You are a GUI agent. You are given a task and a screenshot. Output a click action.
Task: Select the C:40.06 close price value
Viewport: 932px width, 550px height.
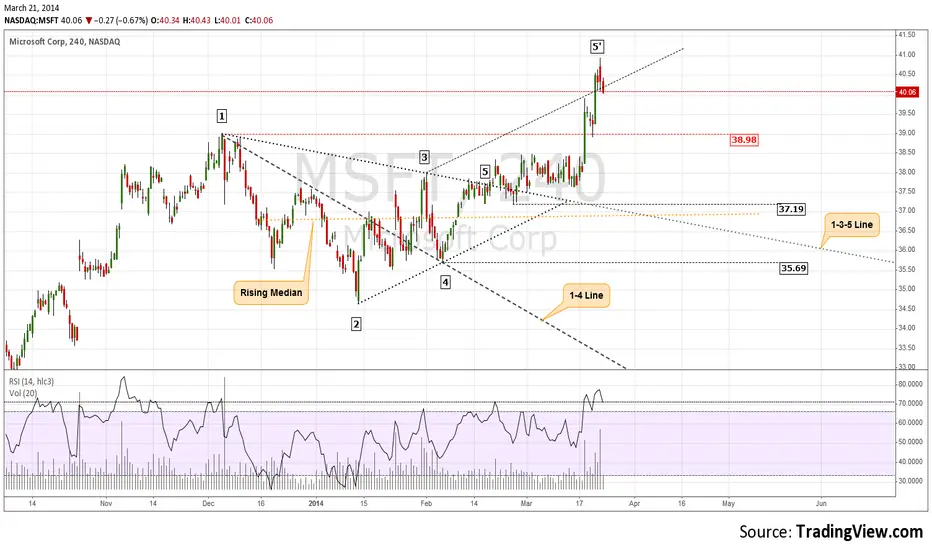click(x=259, y=20)
